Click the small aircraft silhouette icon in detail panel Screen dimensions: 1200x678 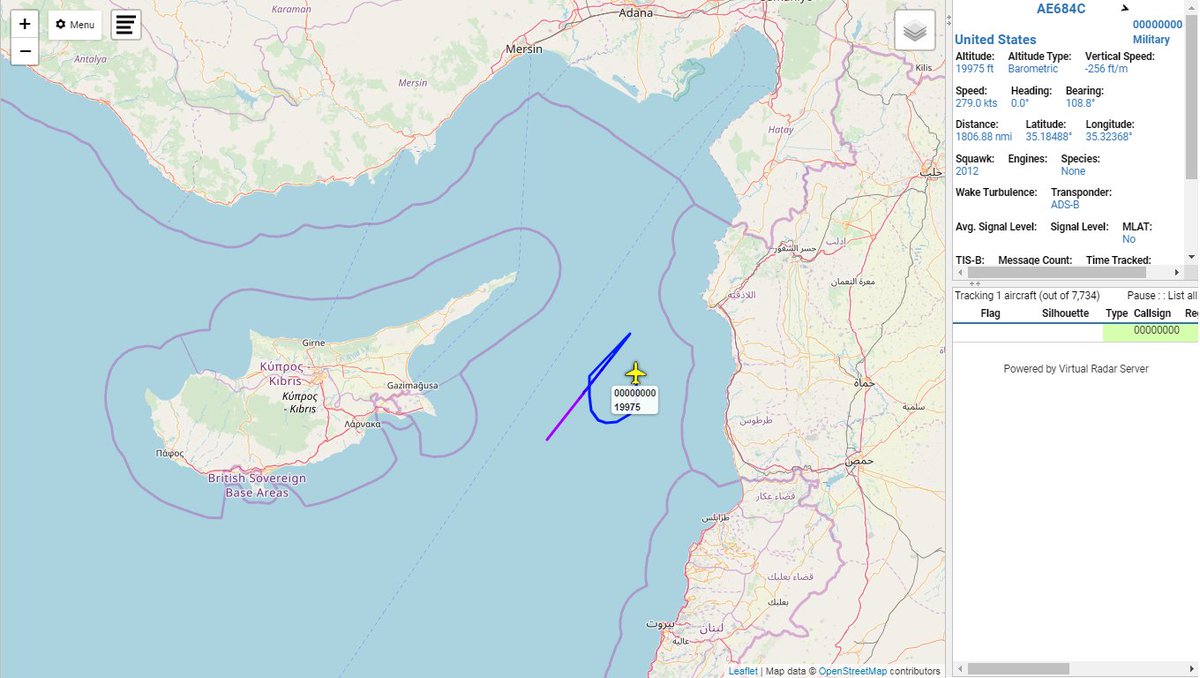[x=1125, y=7]
